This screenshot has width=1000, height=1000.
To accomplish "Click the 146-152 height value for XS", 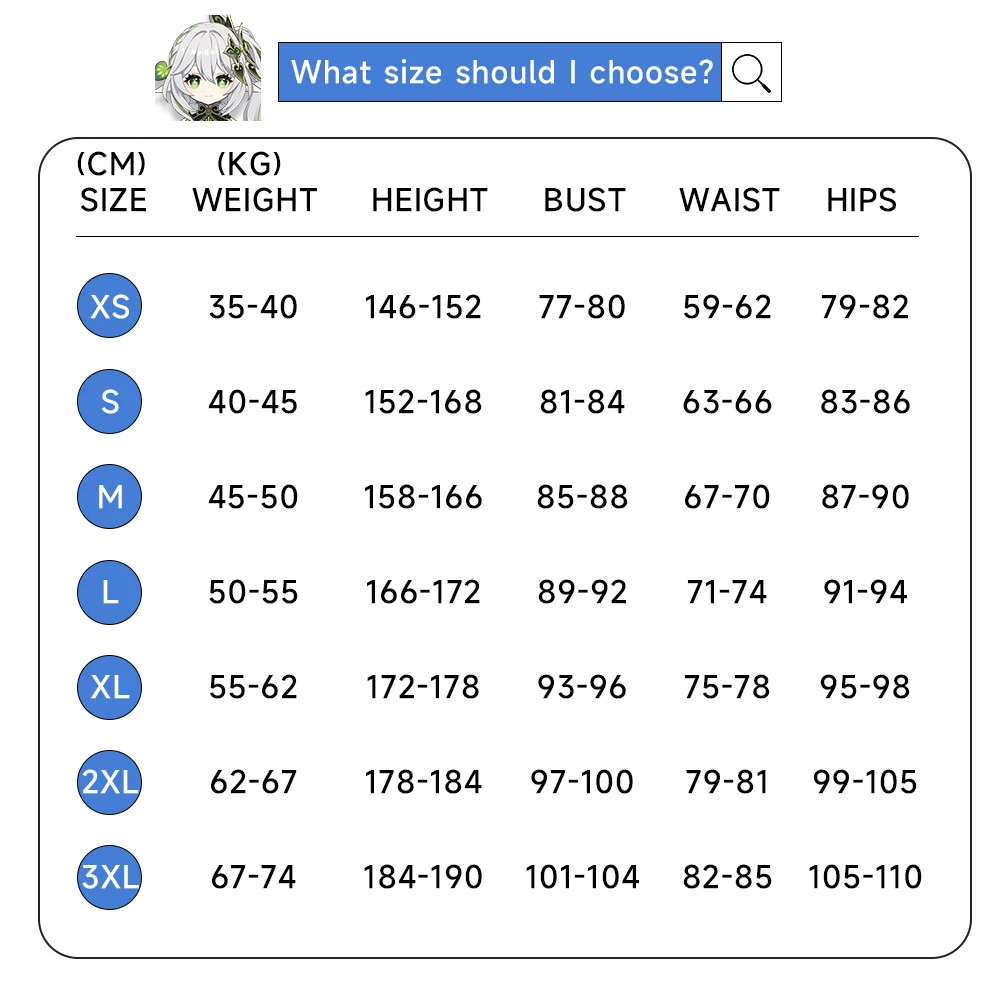I will (x=423, y=307).
